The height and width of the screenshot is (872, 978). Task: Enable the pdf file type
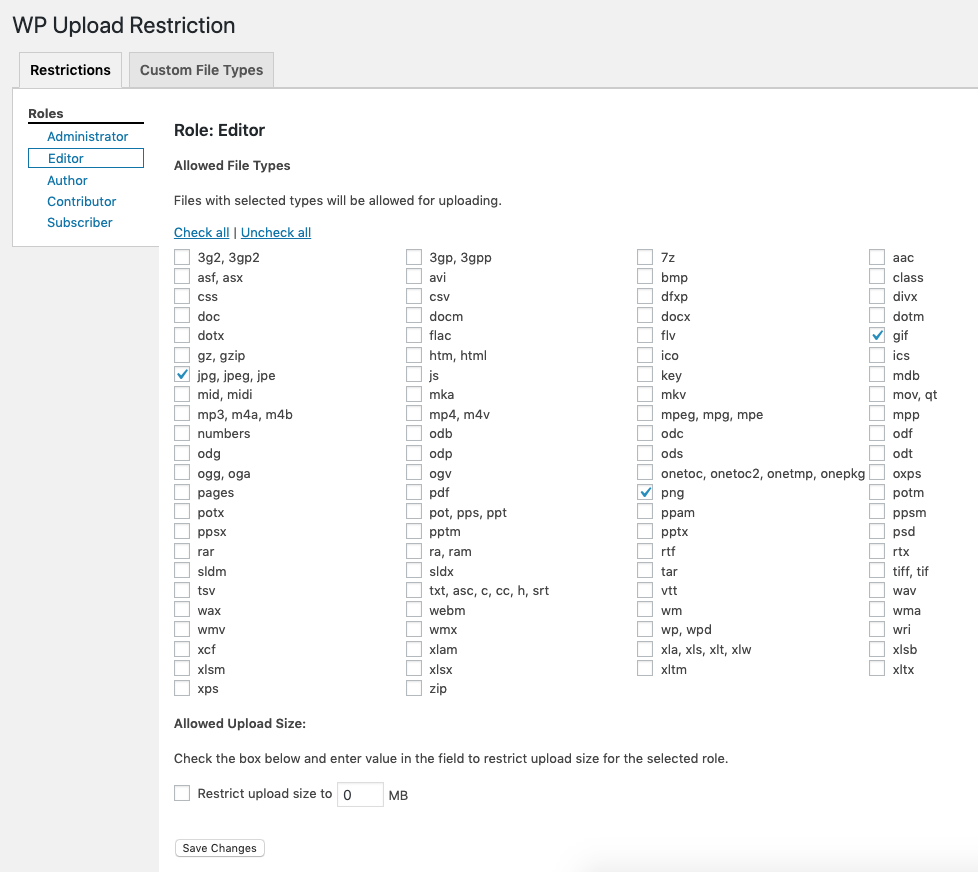pyautogui.click(x=413, y=492)
